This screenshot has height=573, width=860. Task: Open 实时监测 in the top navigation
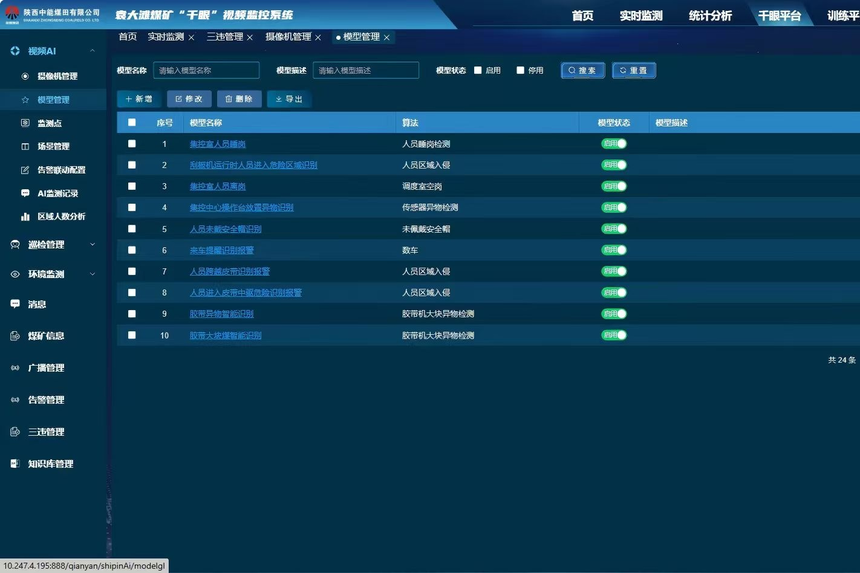click(x=641, y=16)
